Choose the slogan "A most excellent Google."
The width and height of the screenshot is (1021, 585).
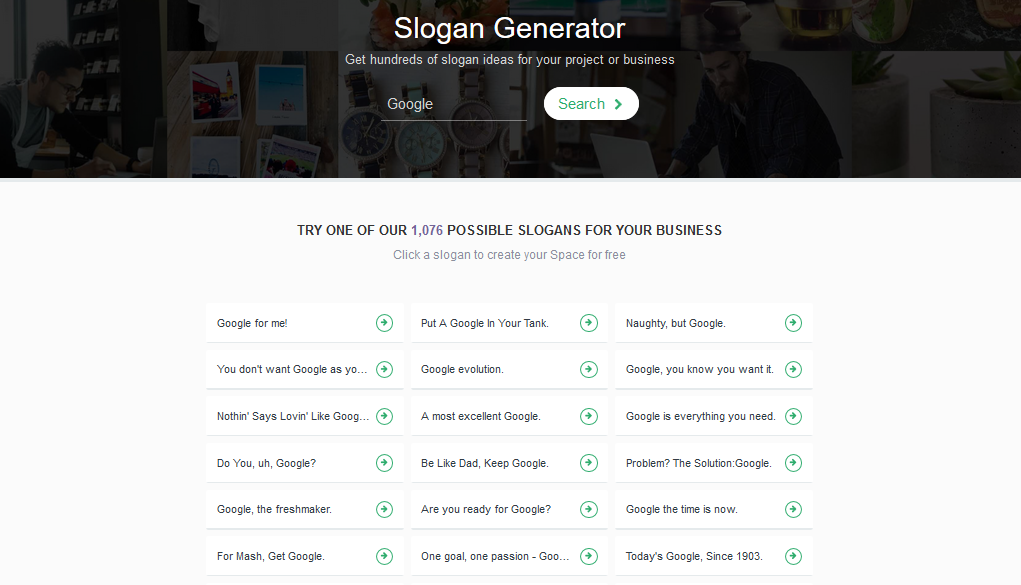click(509, 416)
